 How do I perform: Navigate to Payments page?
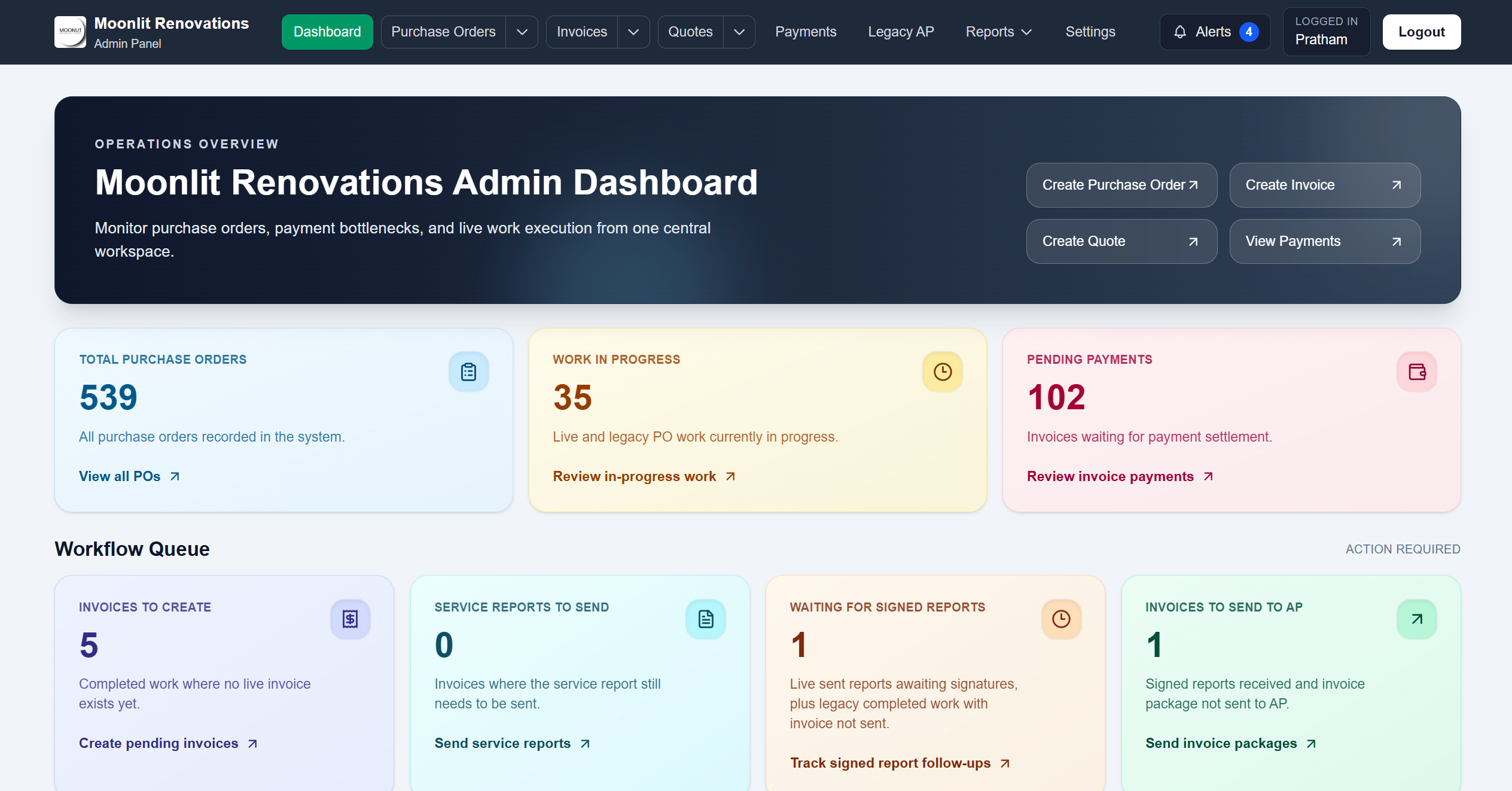coord(806,32)
